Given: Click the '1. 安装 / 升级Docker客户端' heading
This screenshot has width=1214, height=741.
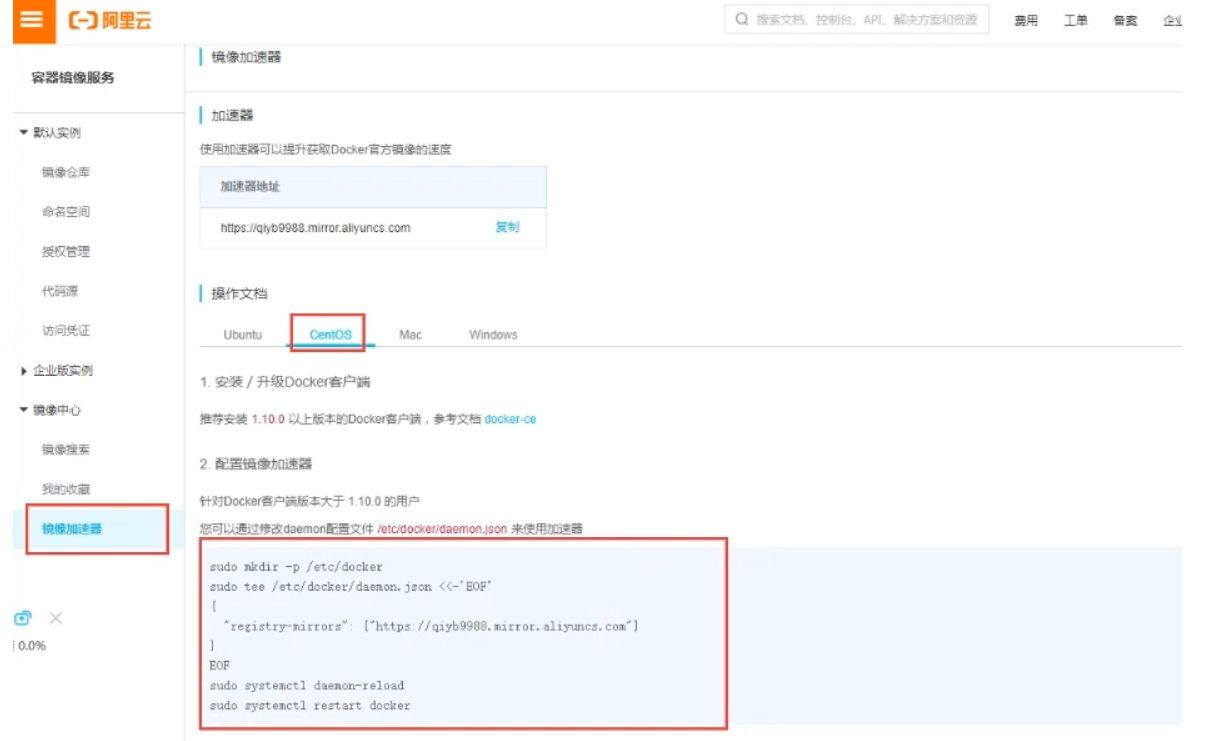Looking at the screenshot, I should 285,382.
